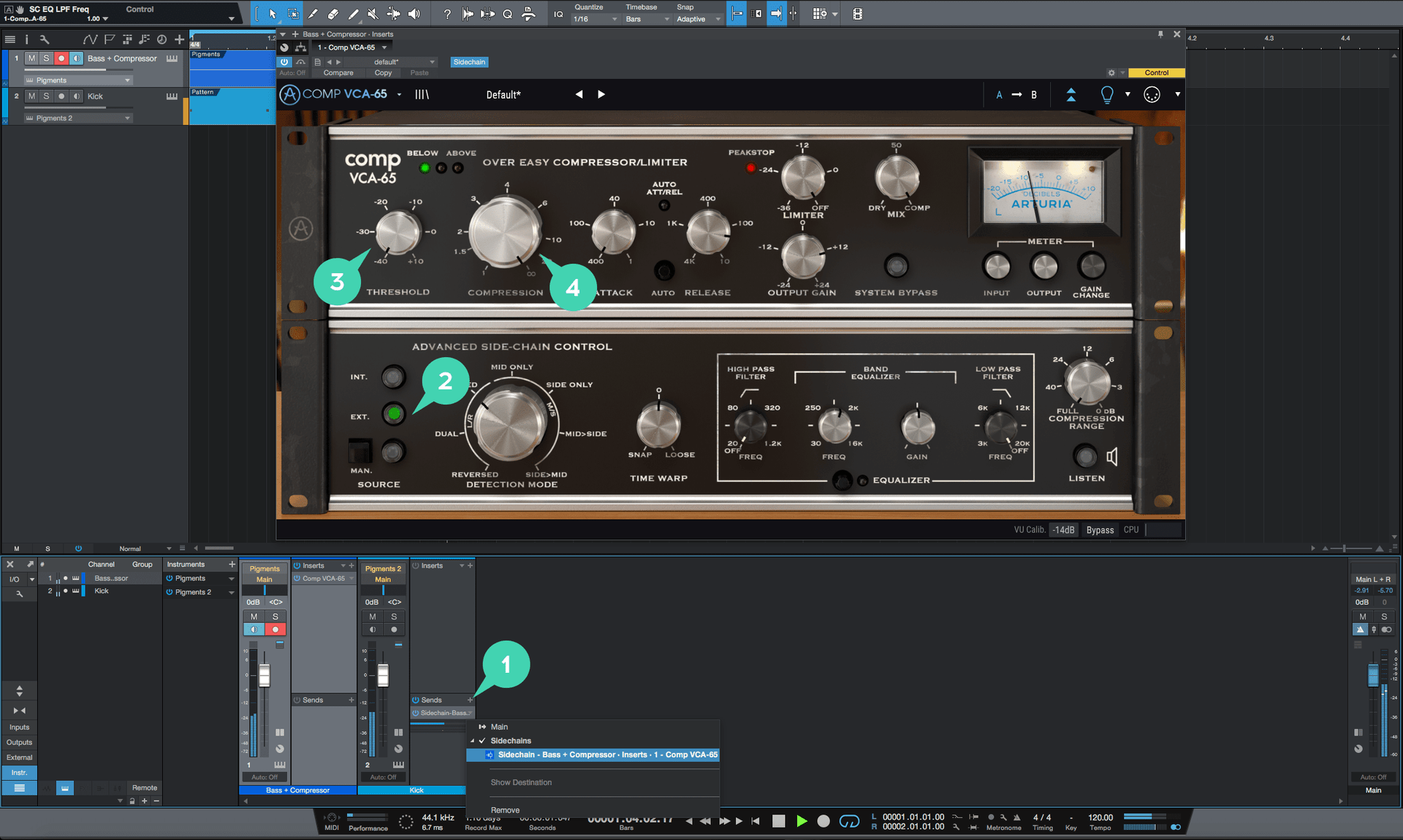Select the Eraser tool in the toolbar
Screen dimensions: 1403x840
coord(333,14)
